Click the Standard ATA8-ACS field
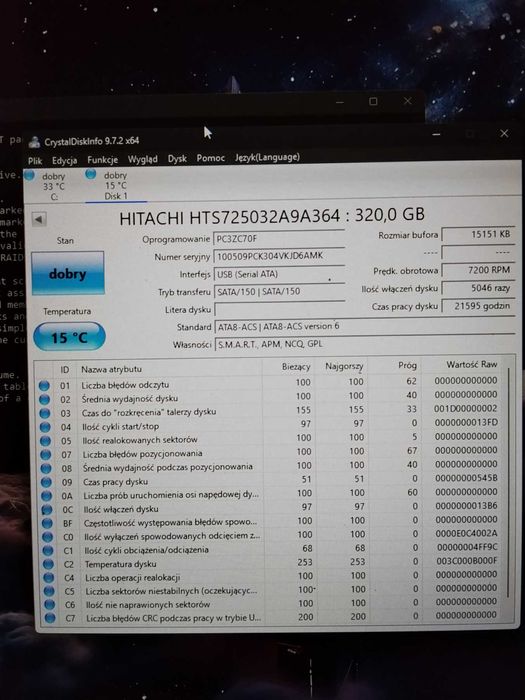 (x=364, y=326)
